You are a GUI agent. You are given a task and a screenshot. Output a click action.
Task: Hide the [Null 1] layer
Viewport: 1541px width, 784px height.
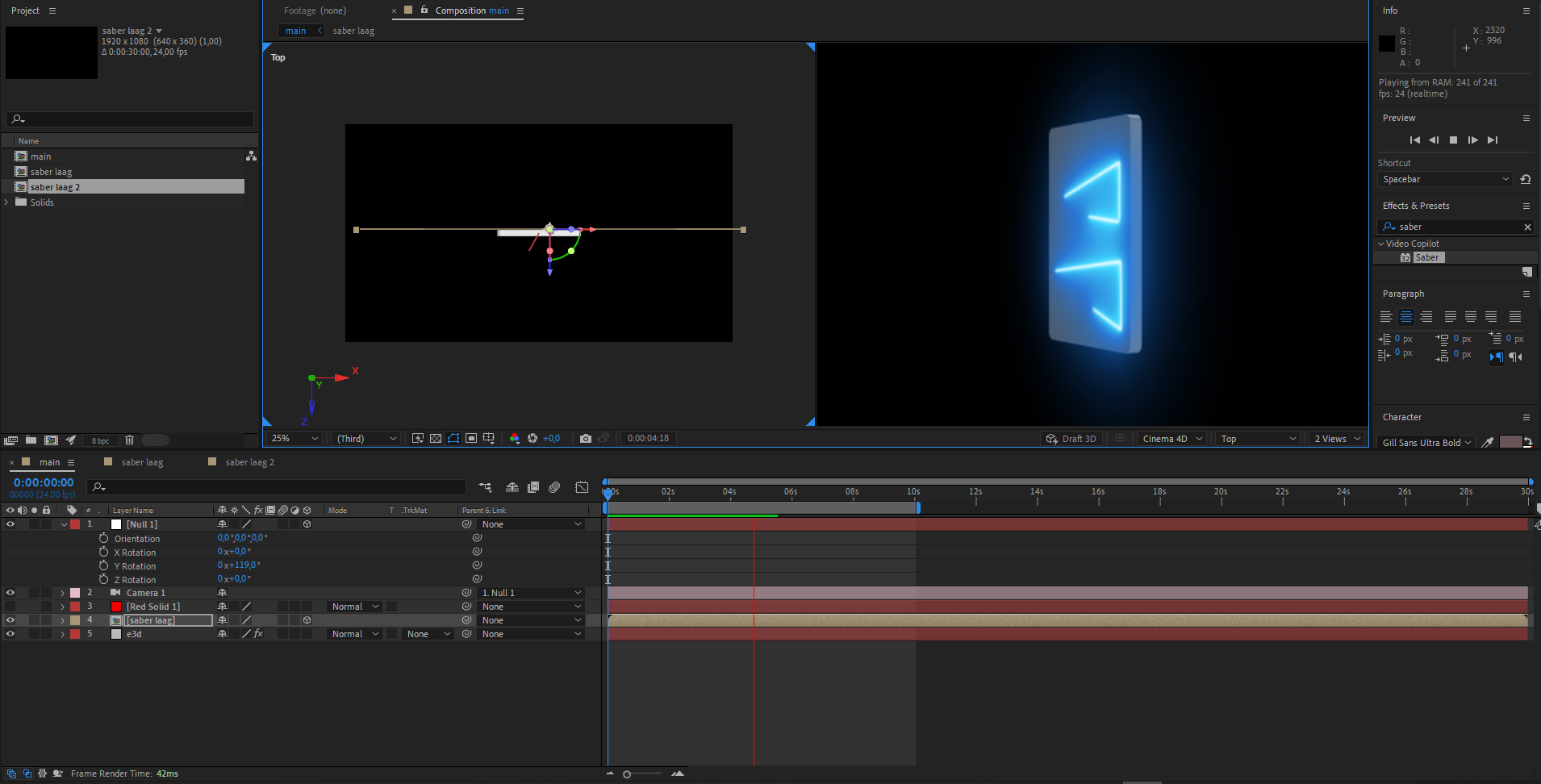click(x=10, y=523)
